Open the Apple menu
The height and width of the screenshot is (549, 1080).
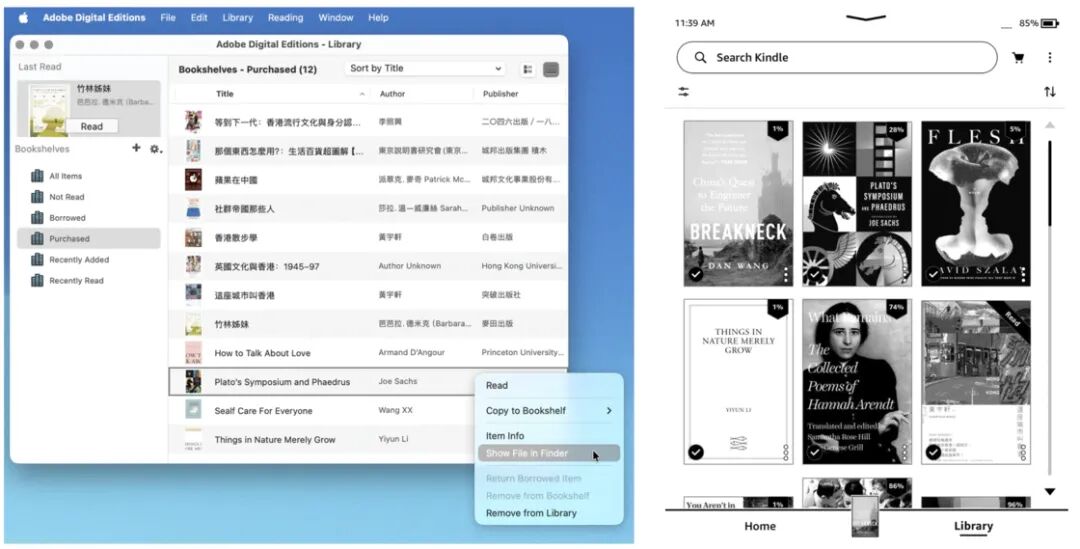click(x=23, y=18)
